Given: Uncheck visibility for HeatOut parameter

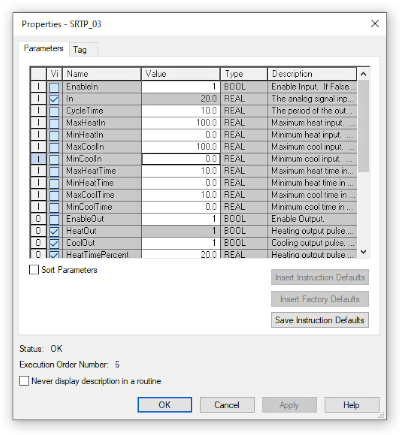Looking at the screenshot, I should click(54, 231).
